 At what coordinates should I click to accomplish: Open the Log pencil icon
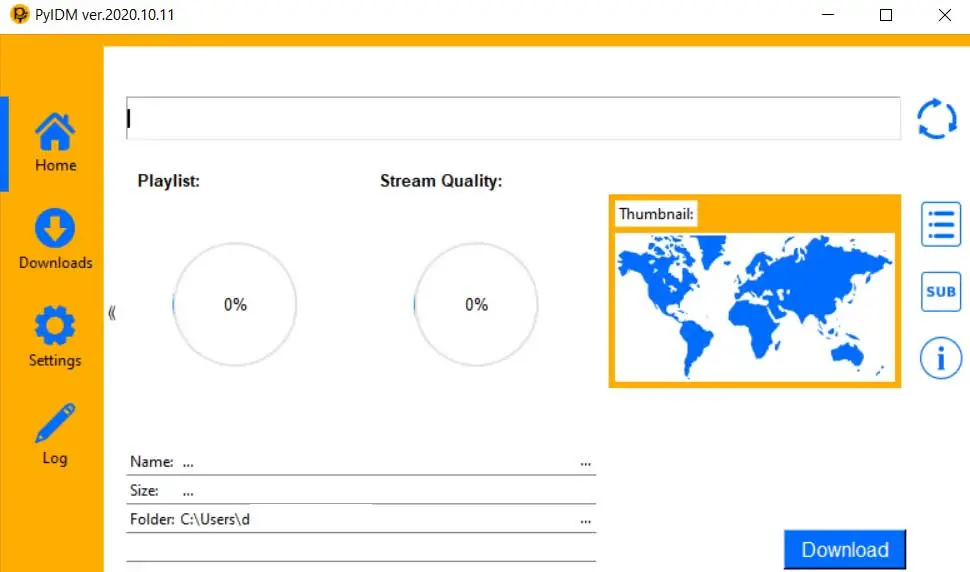tap(55, 423)
